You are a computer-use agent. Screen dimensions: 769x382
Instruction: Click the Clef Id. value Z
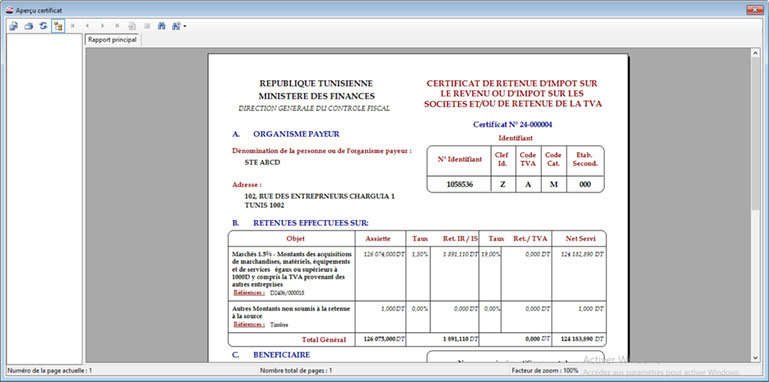(x=503, y=185)
